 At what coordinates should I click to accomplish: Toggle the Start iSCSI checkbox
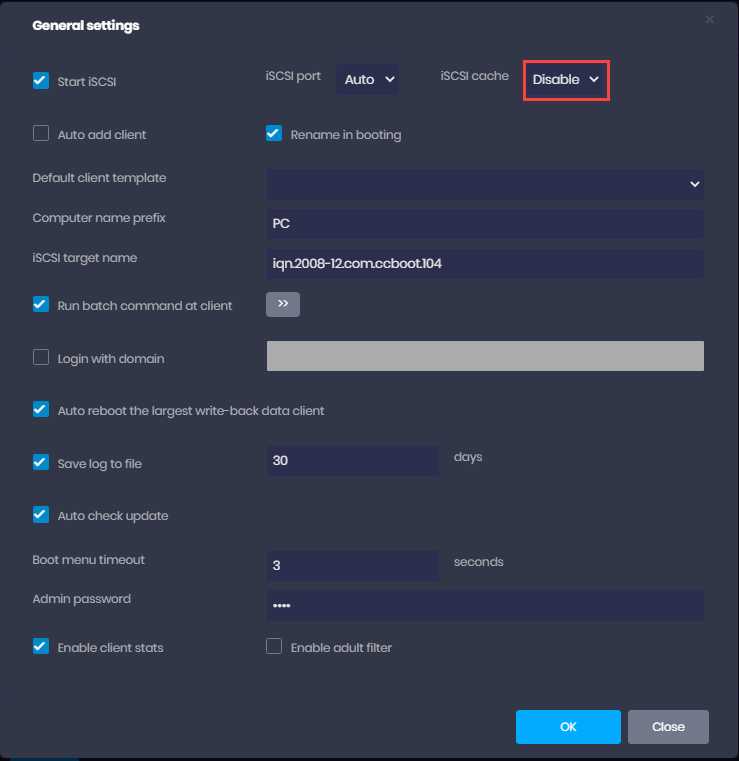point(41,81)
